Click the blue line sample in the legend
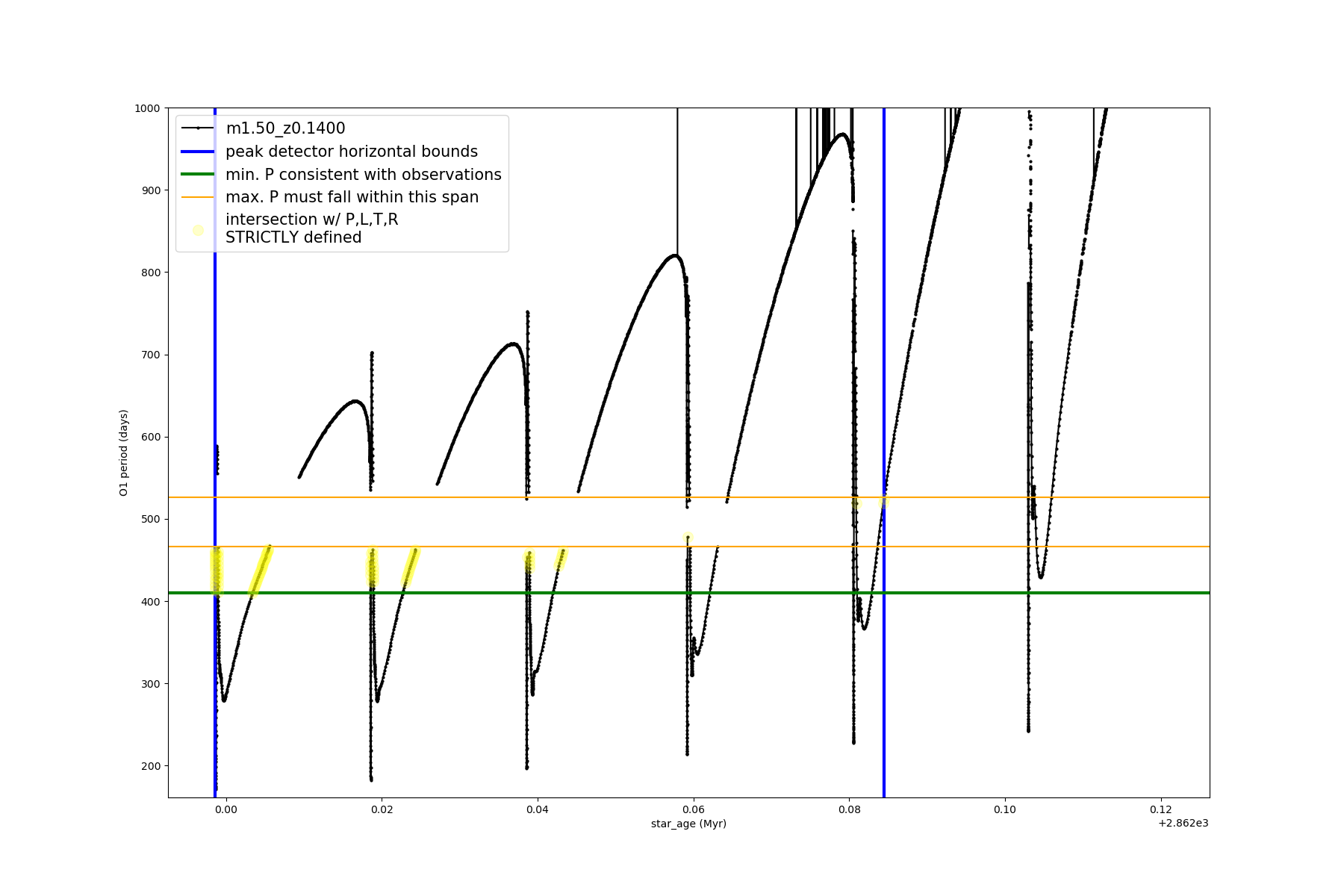Image resolution: width=1344 pixels, height=896 pixels. click(198, 152)
